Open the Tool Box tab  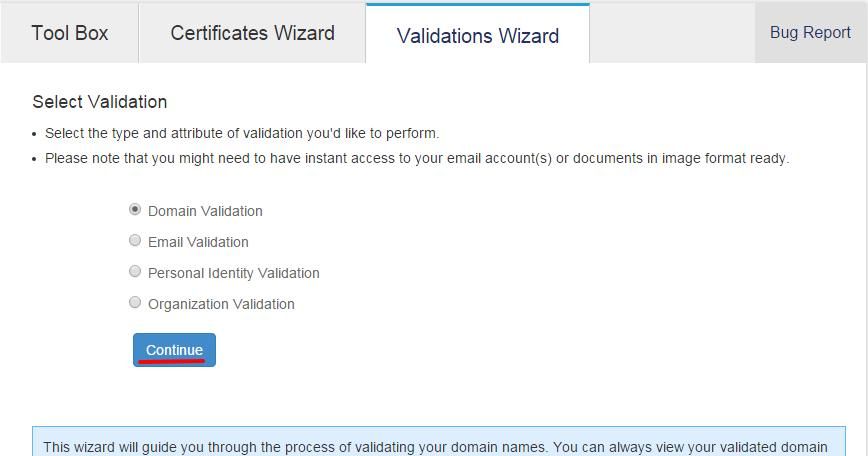(x=70, y=33)
